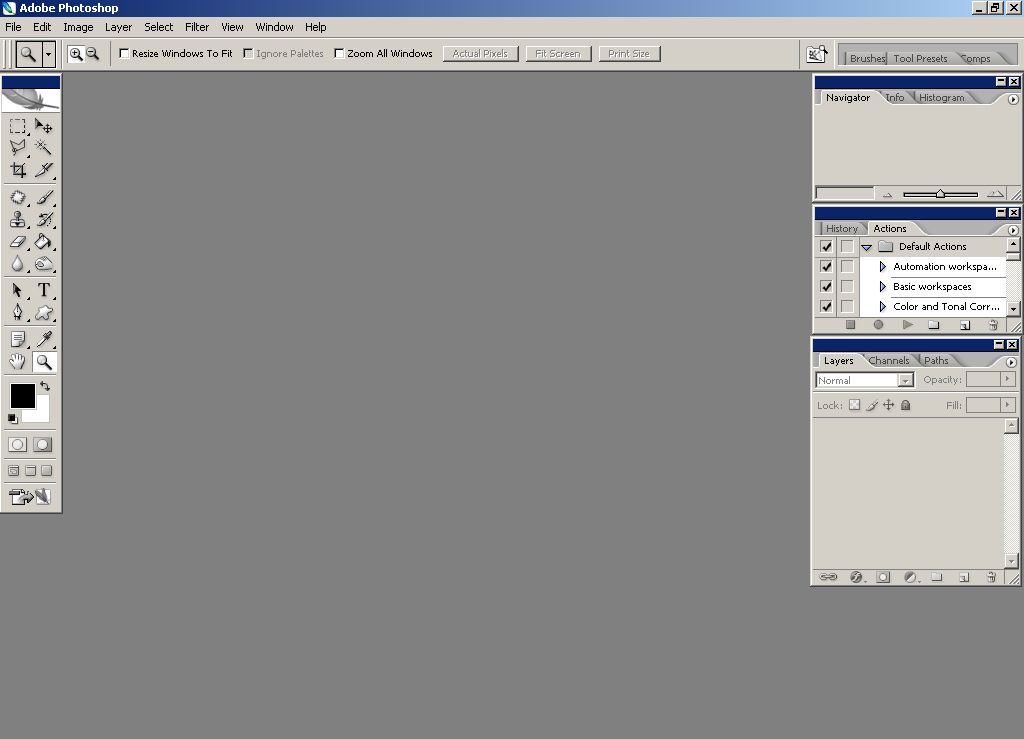The image size is (1024, 740).
Task: Select the Clone Stamp tool
Action: pyautogui.click(x=18, y=219)
